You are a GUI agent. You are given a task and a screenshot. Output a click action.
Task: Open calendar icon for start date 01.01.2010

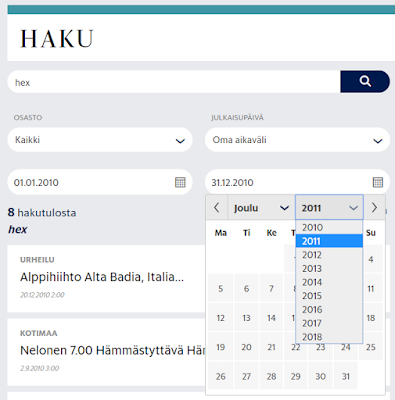(180, 182)
